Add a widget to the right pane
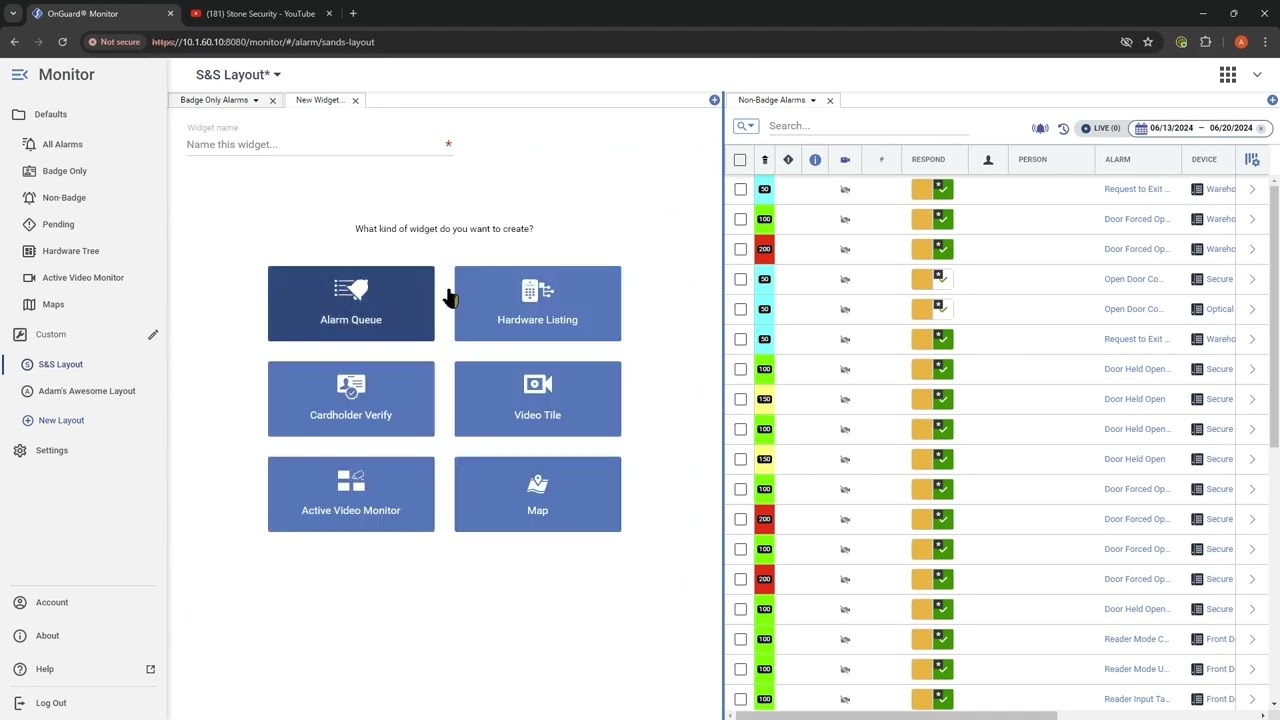The width and height of the screenshot is (1280, 720). coord(1272,100)
